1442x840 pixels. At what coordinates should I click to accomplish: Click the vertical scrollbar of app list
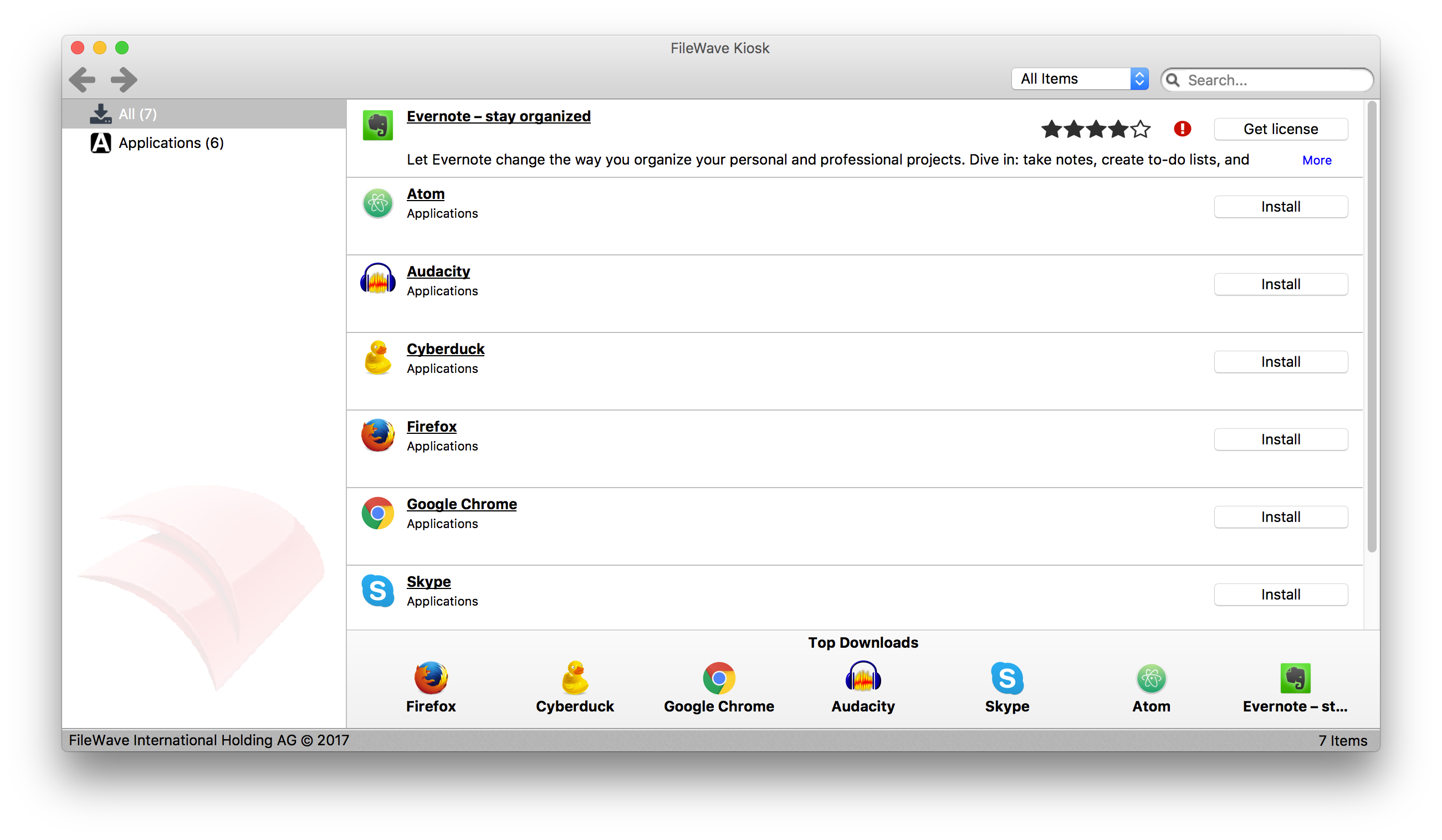click(1372, 326)
